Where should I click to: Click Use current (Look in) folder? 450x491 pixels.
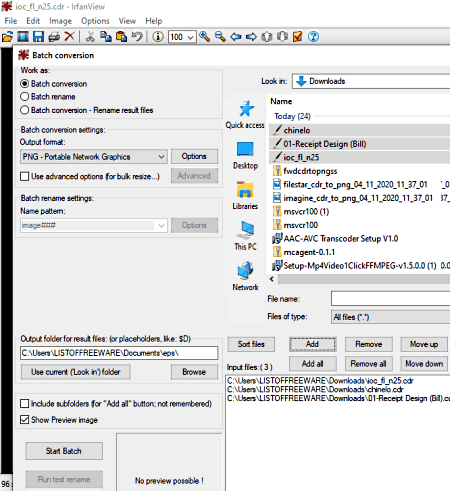coord(76,372)
